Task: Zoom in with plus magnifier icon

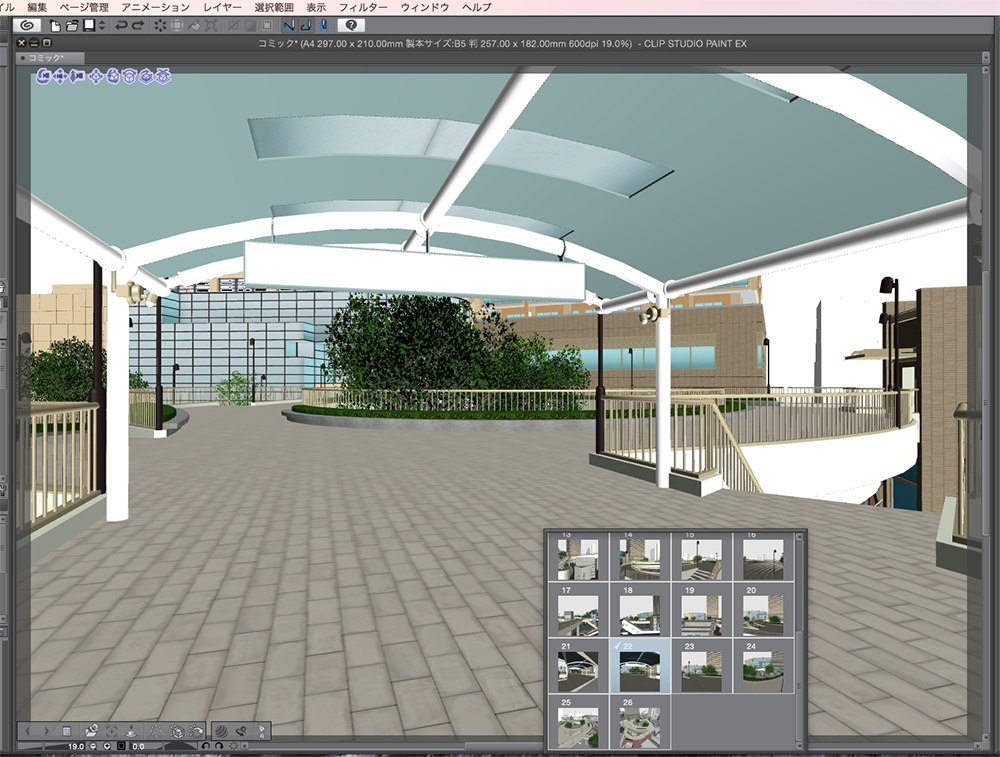Action: pyautogui.click(x=107, y=746)
